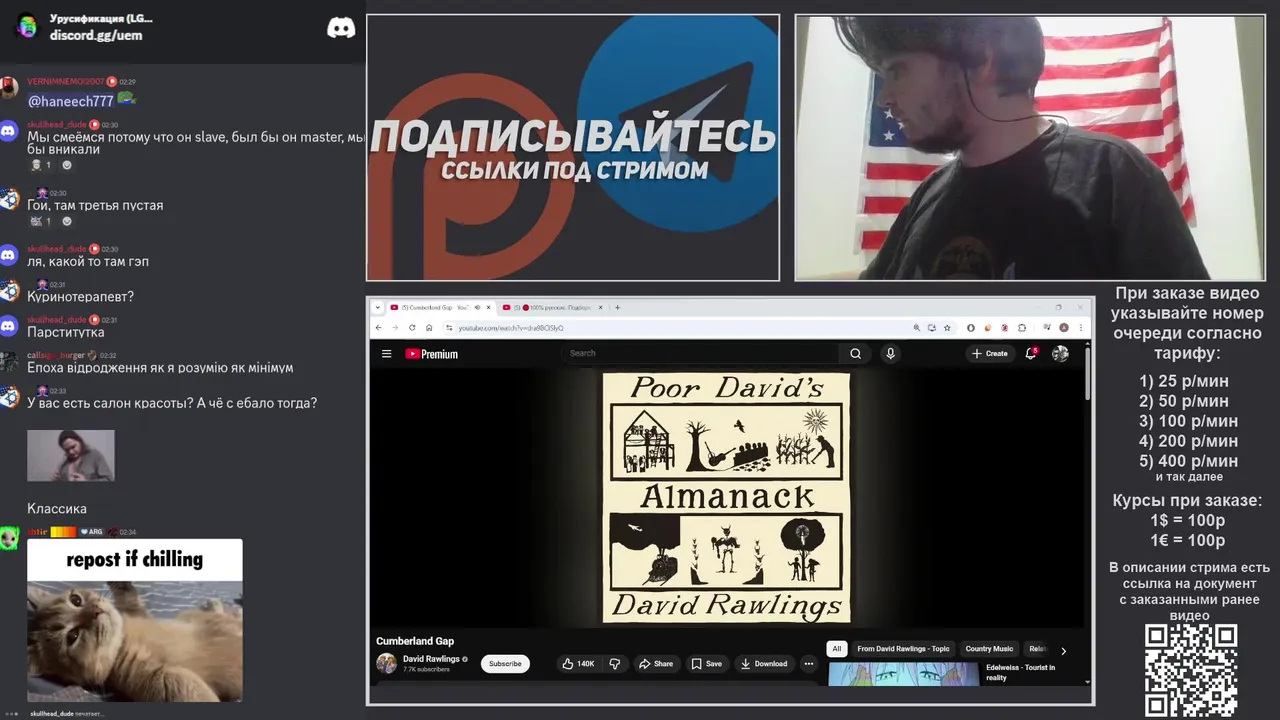Go forward in Chrome browser
Screen dimensions: 1280x720
[395, 328]
